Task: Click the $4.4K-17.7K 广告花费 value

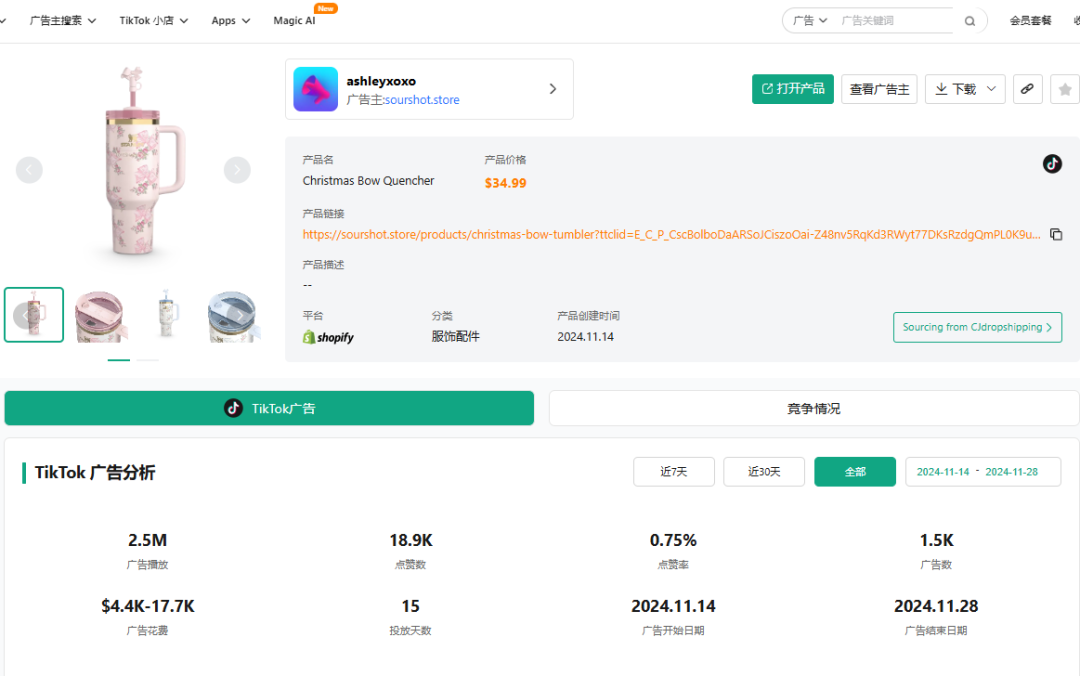Action: (x=147, y=606)
